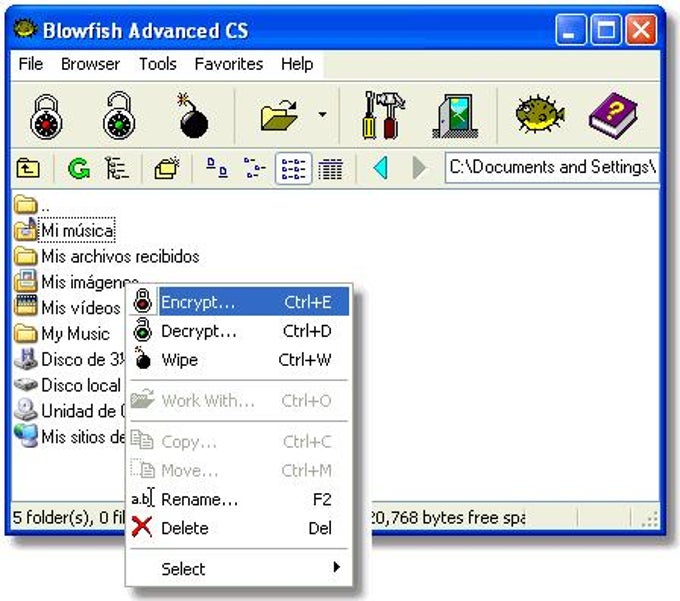Click the green Refresh G icon
The width and height of the screenshot is (680, 601).
click(79, 169)
